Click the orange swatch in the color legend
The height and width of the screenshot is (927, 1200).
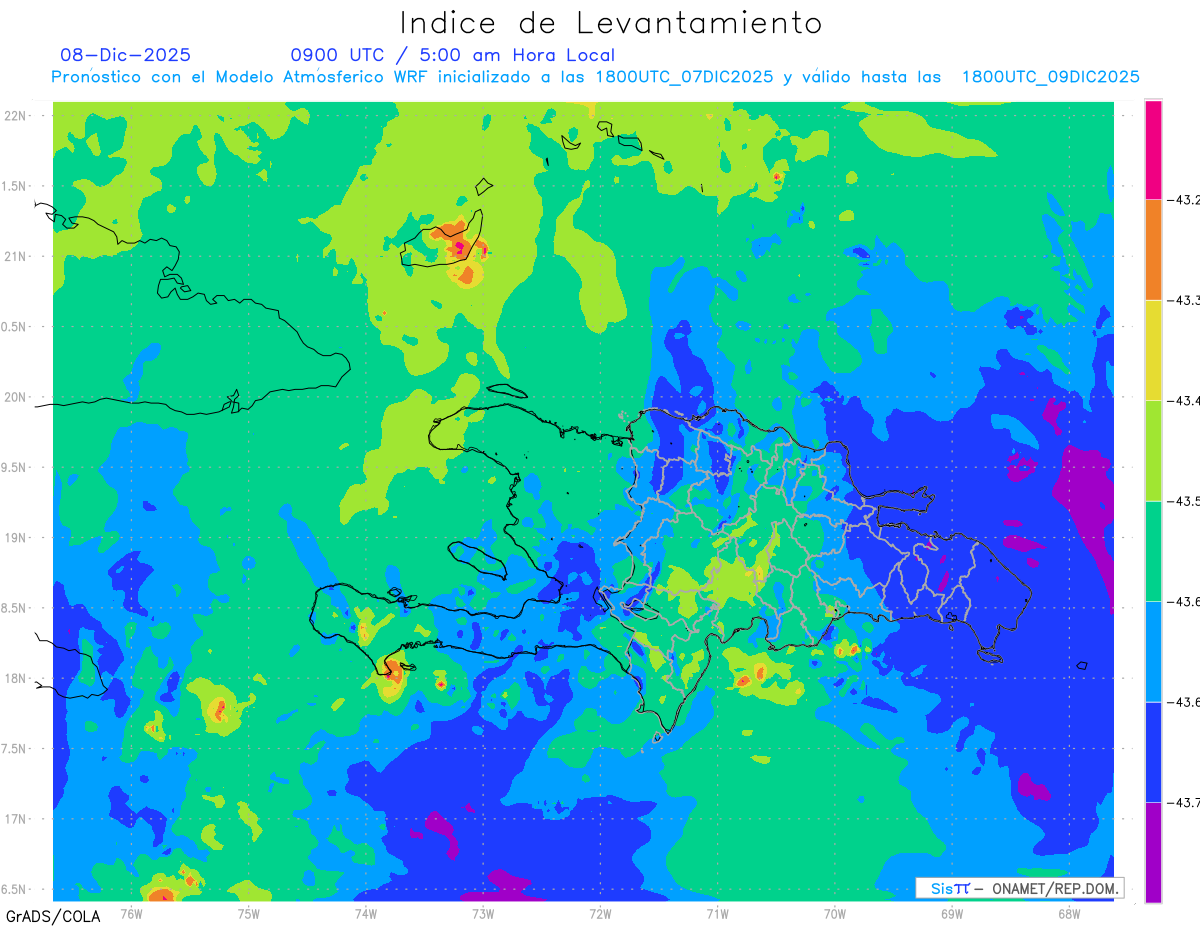click(x=1153, y=249)
